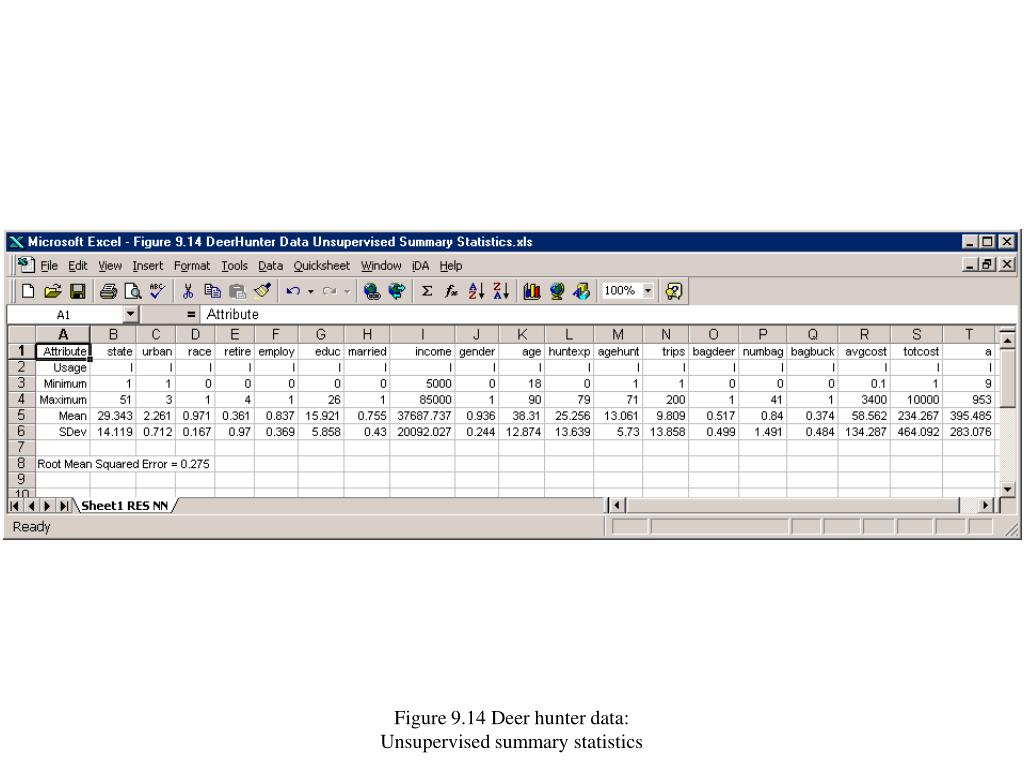Jump to last sheet tab arrow
Screen dimensions: 1024x768
pos(63,505)
